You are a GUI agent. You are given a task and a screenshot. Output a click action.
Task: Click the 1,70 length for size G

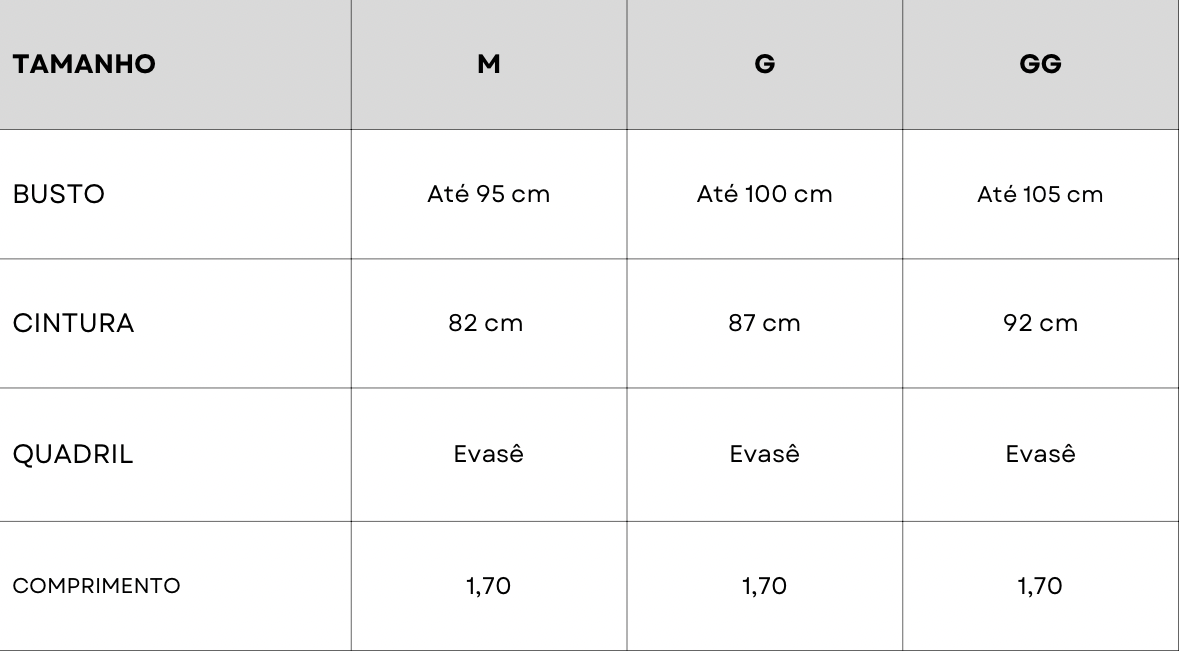pos(765,586)
